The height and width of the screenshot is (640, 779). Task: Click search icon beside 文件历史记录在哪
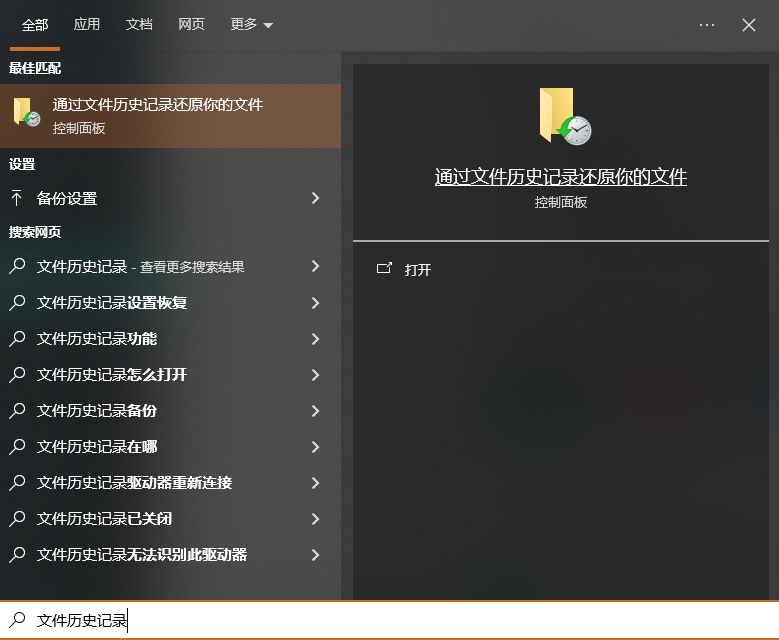coord(17,446)
